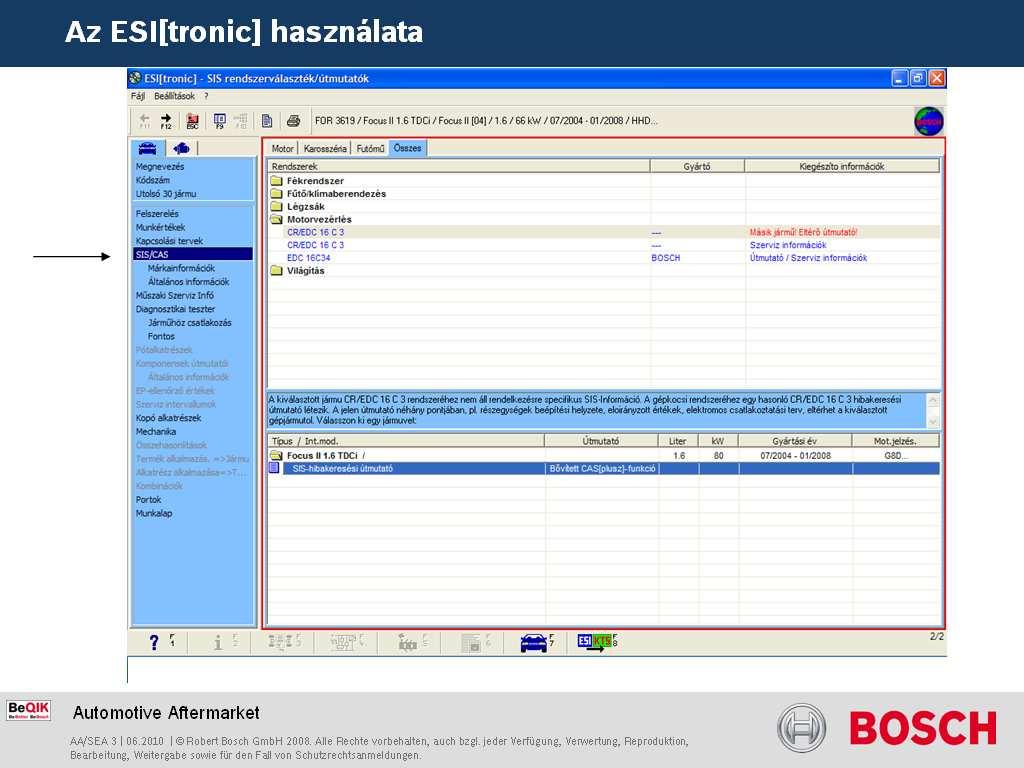1024x768 pixels.
Task: Open the ? help menu
Action: [x=206, y=96]
